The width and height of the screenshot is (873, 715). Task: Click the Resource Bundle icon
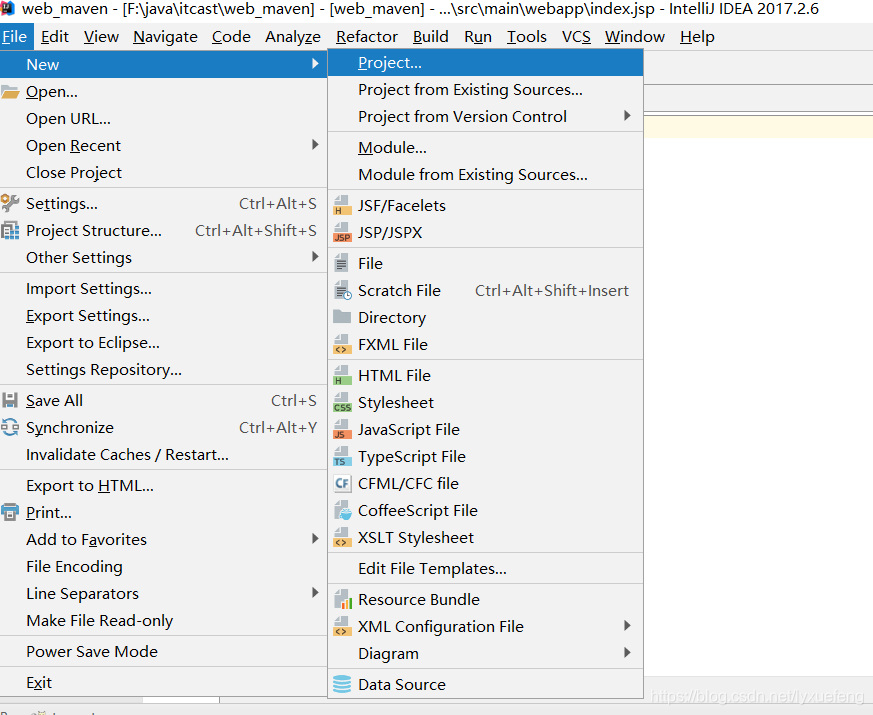click(342, 599)
